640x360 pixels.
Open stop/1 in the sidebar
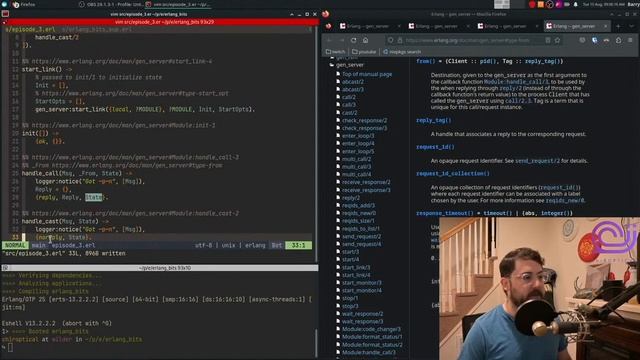(350, 298)
